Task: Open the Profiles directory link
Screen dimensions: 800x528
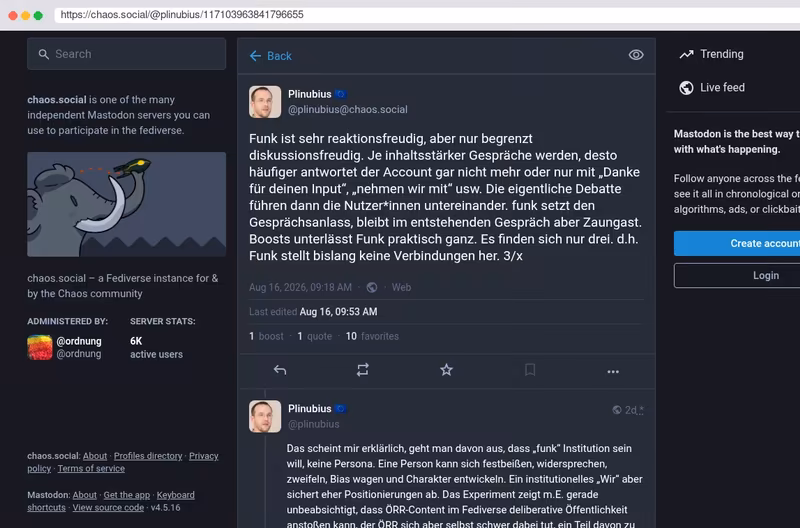Action: [x=148, y=456]
